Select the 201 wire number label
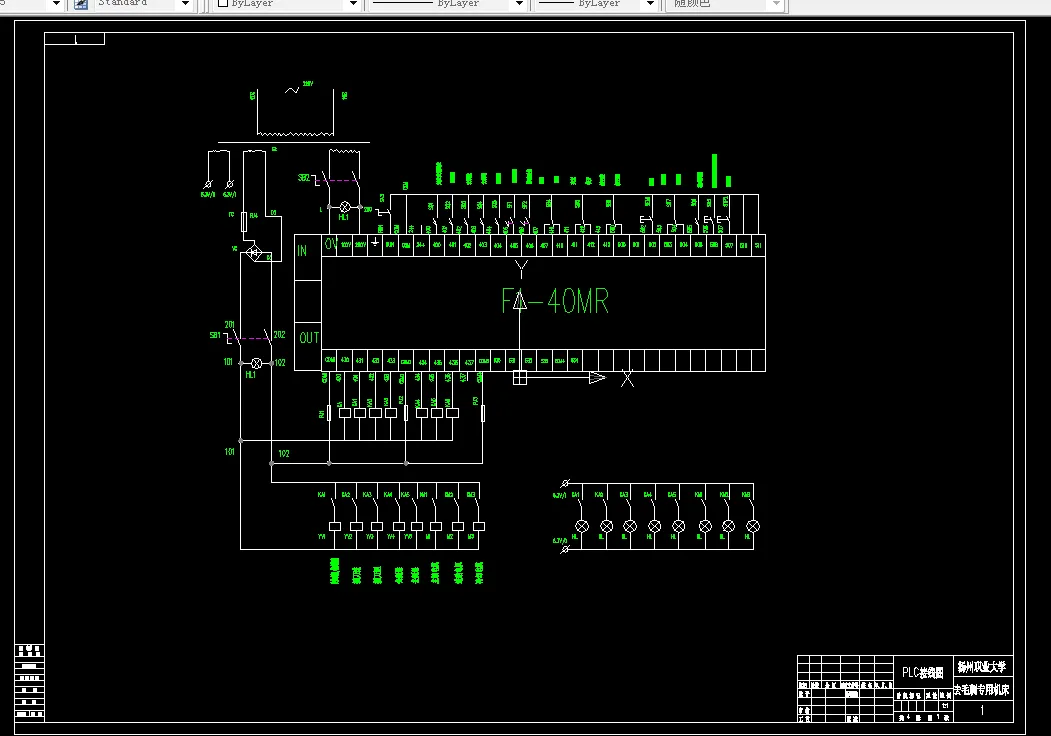The image size is (1051, 736). [229, 324]
